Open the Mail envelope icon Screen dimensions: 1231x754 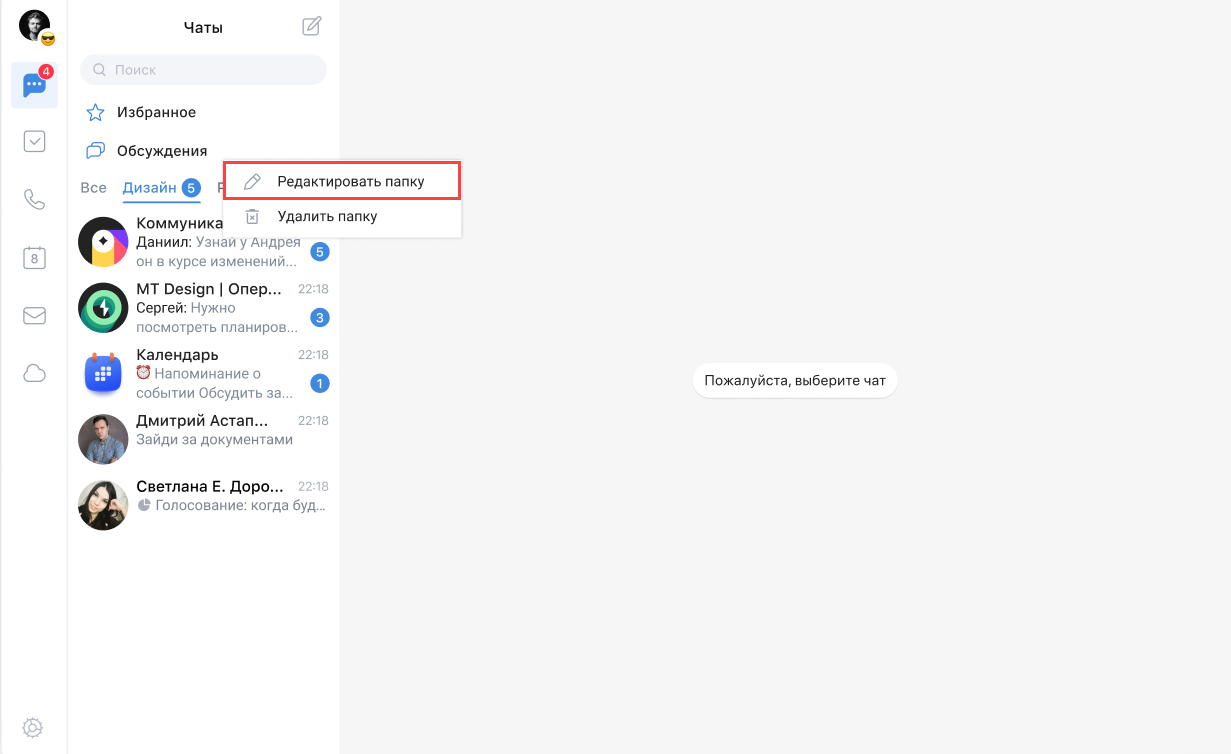(34, 316)
